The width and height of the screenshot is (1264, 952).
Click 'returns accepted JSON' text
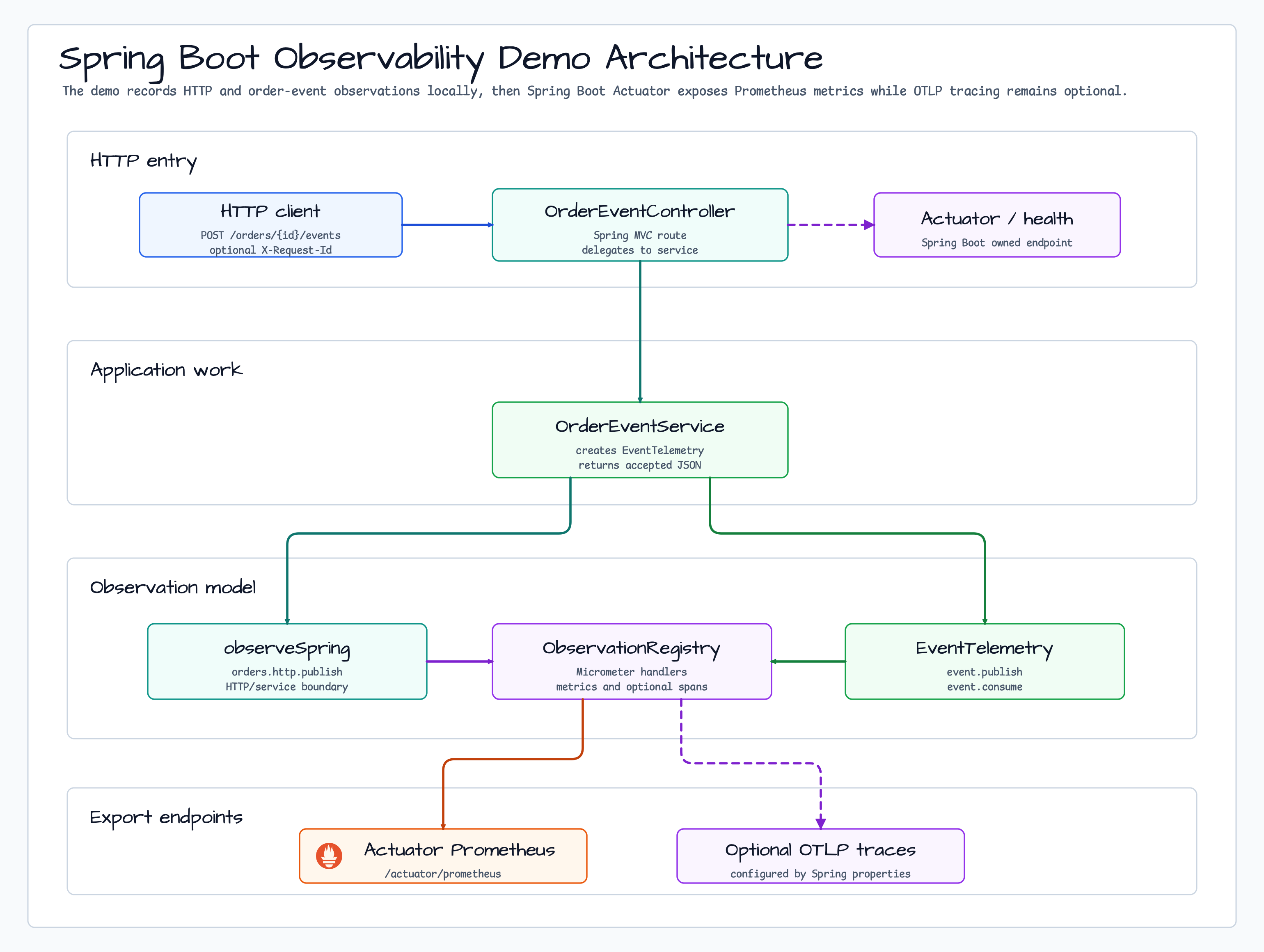pyautogui.click(x=640, y=465)
